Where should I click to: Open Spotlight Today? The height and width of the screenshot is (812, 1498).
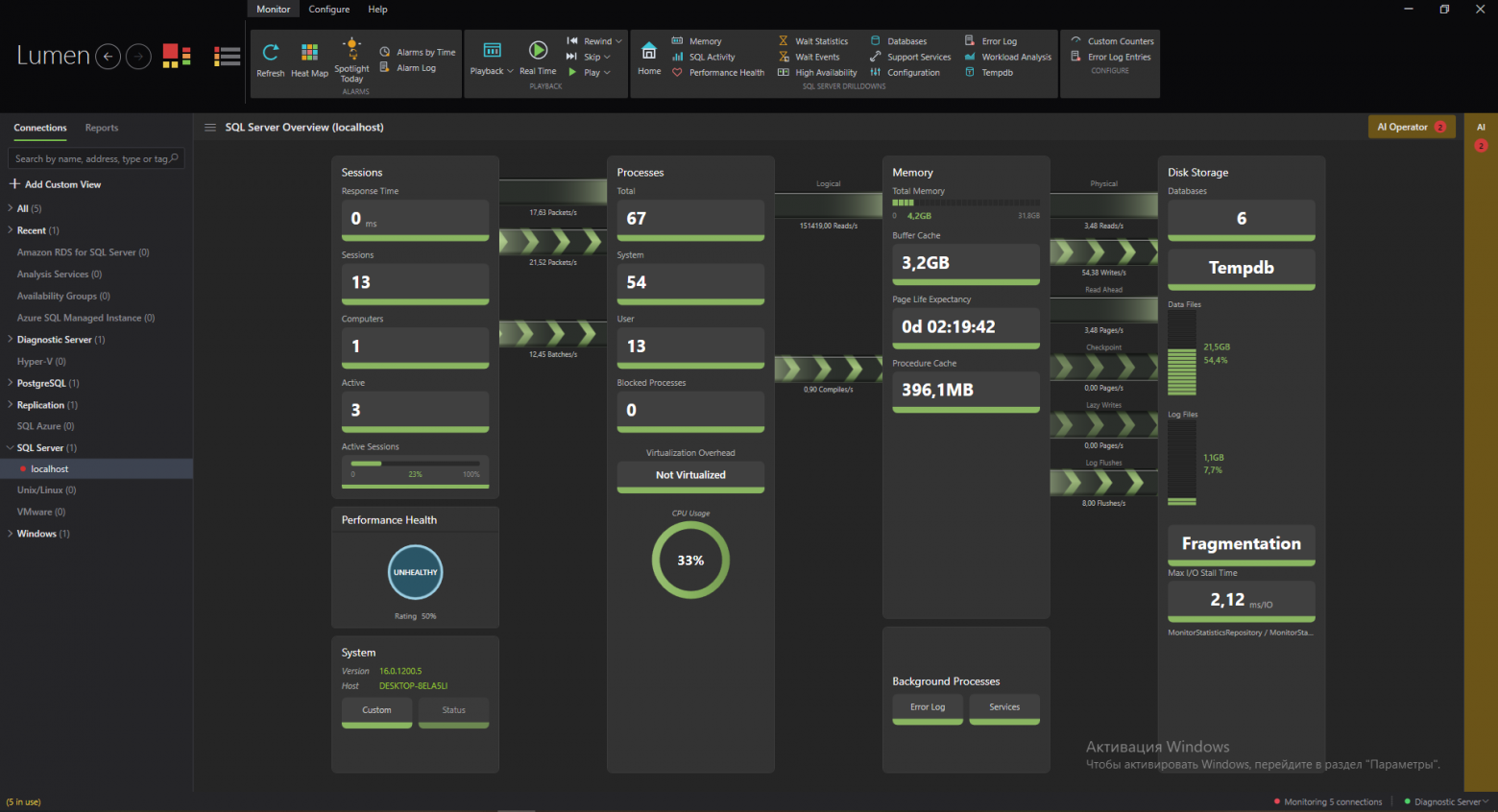click(x=352, y=60)
